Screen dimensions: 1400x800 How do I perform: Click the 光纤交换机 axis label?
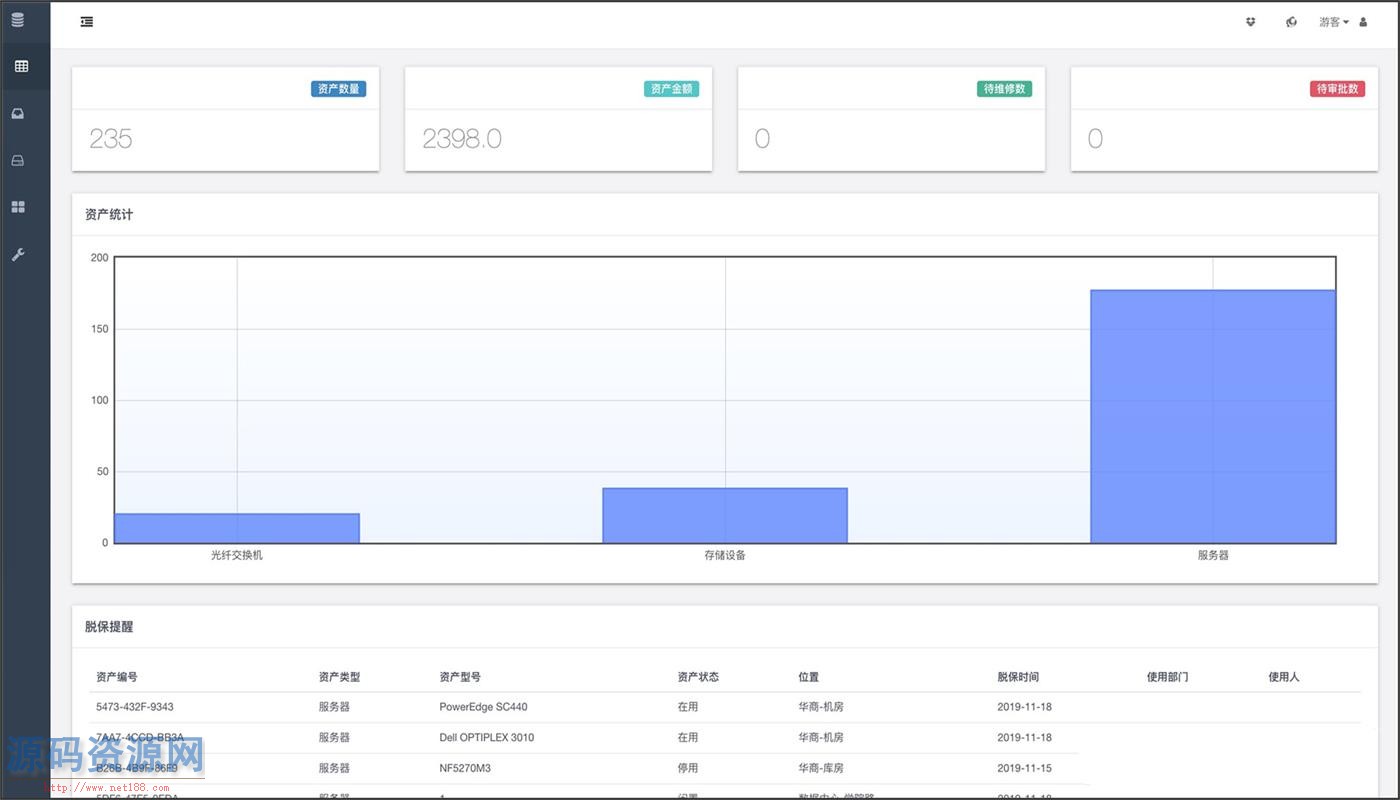237,555
